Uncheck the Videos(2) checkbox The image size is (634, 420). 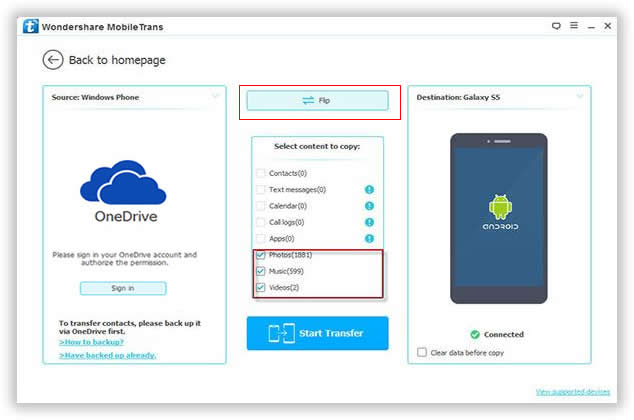click(x=261, y=287)
